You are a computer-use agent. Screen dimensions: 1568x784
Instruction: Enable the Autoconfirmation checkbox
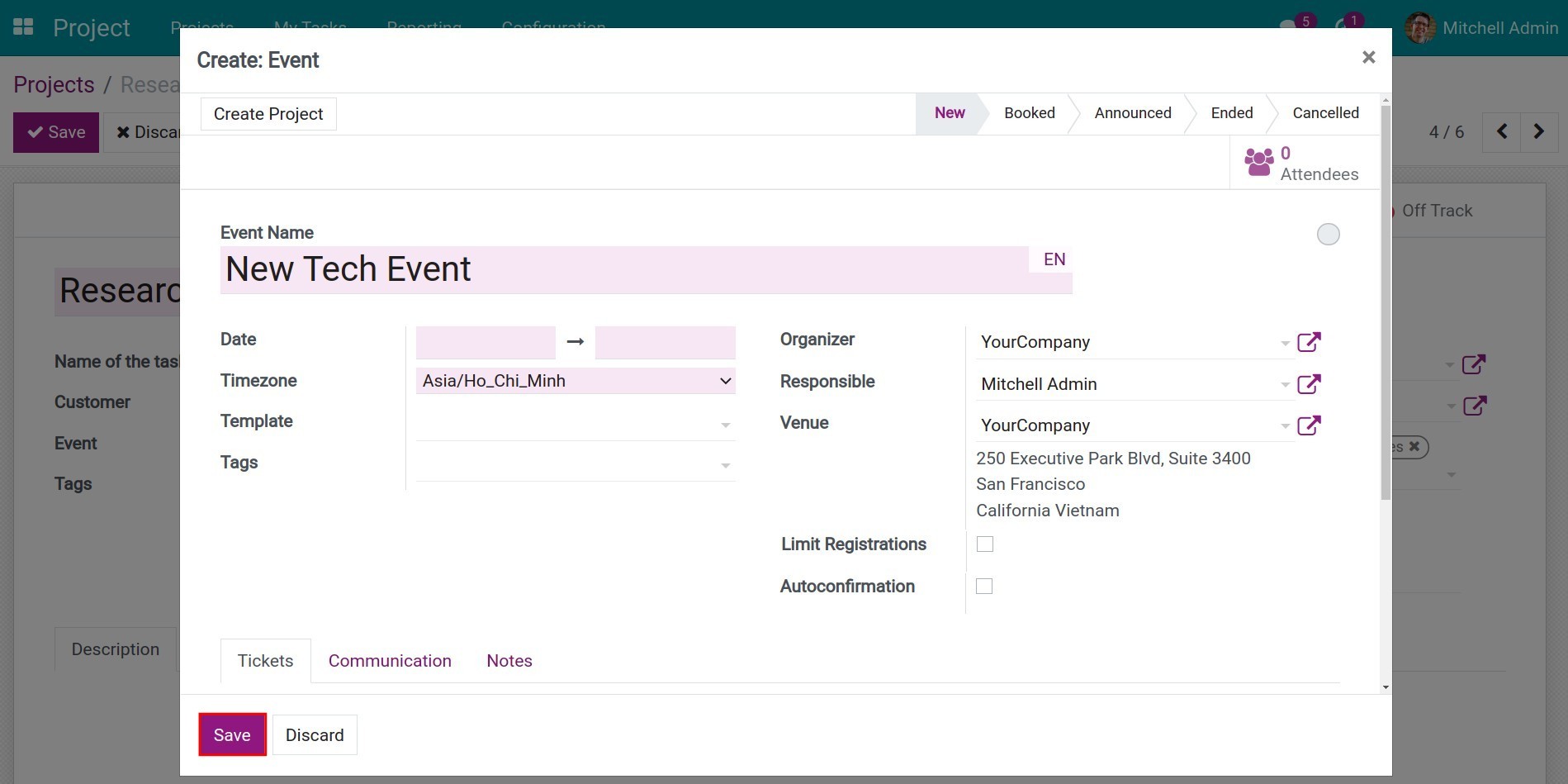coord(984,586)
